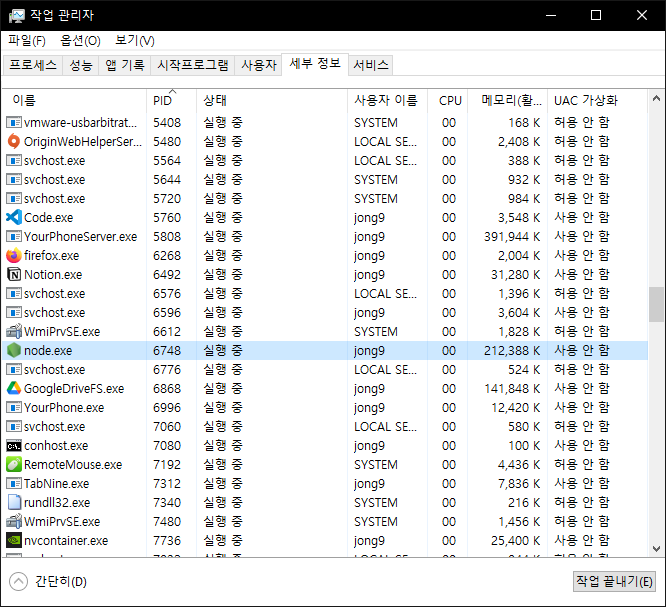Sort by the PID column header
Image resolution: width=666 pixels, height=607 pixels.
(x=172, y=101)
